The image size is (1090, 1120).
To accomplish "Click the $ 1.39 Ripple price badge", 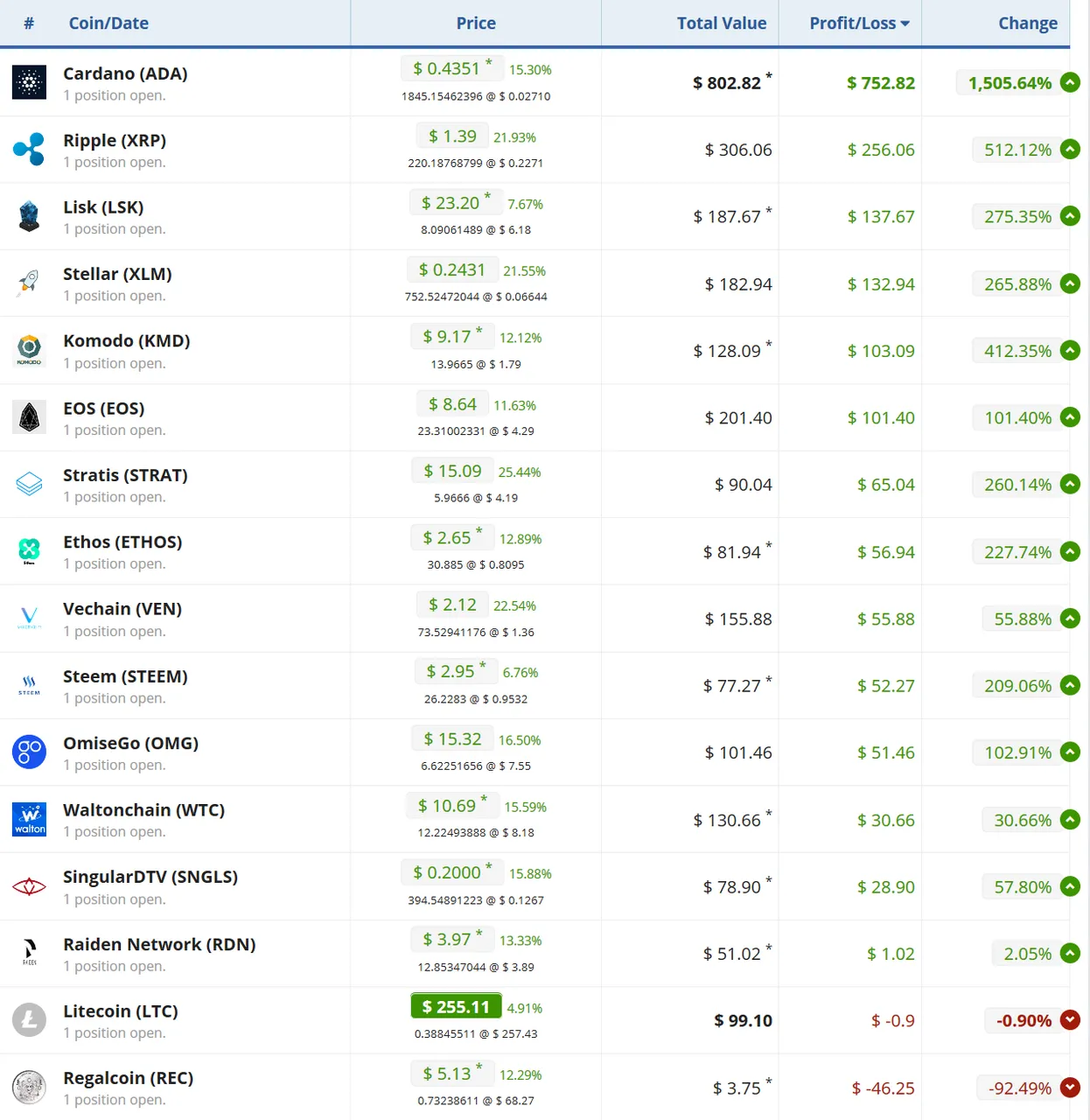I will pyautogui.click(x=452, y=136).
